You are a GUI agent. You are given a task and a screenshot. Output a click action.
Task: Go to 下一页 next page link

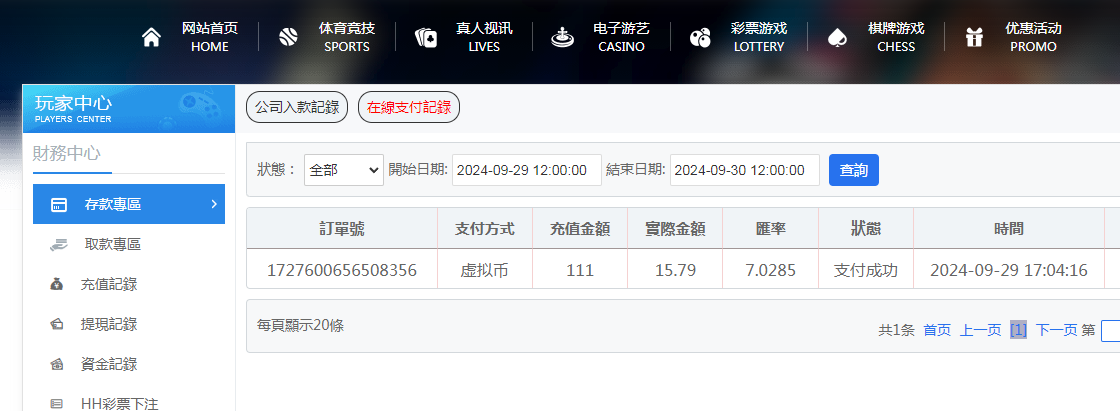click(x=1056, y=330)
